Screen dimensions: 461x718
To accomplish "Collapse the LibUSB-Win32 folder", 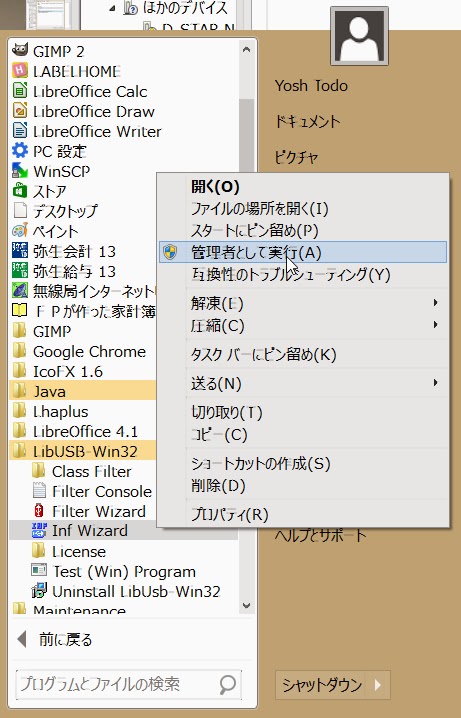I will 82,451.
